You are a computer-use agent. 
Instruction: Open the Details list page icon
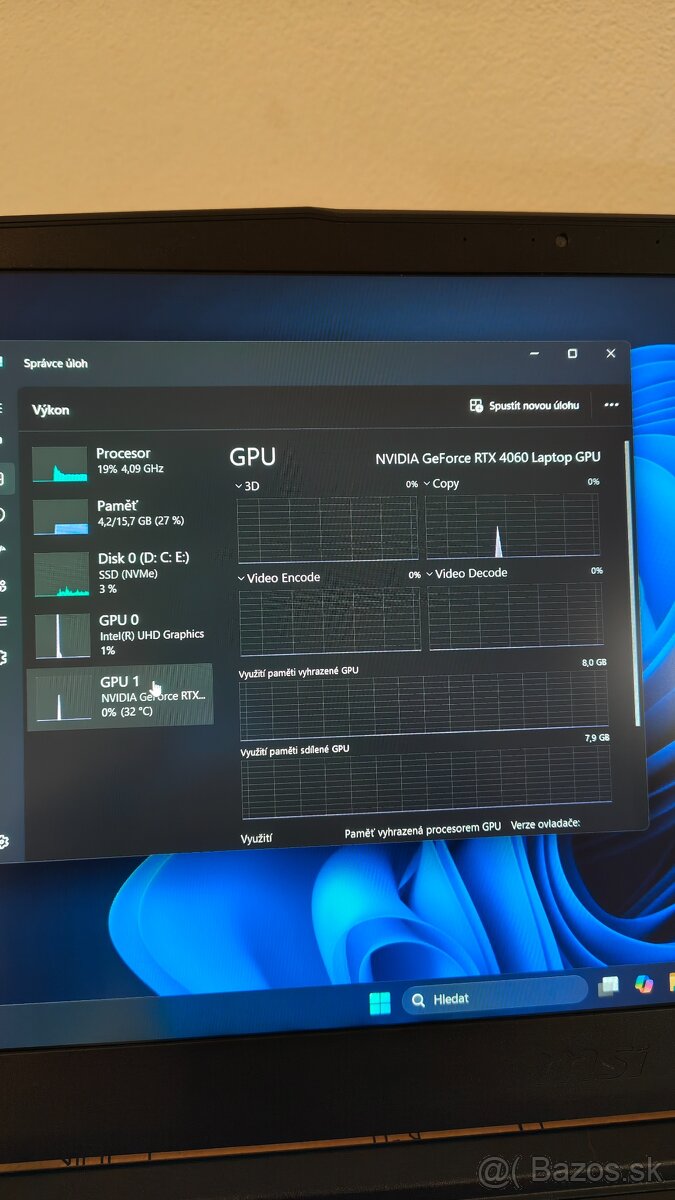click(x=3, y=621)
